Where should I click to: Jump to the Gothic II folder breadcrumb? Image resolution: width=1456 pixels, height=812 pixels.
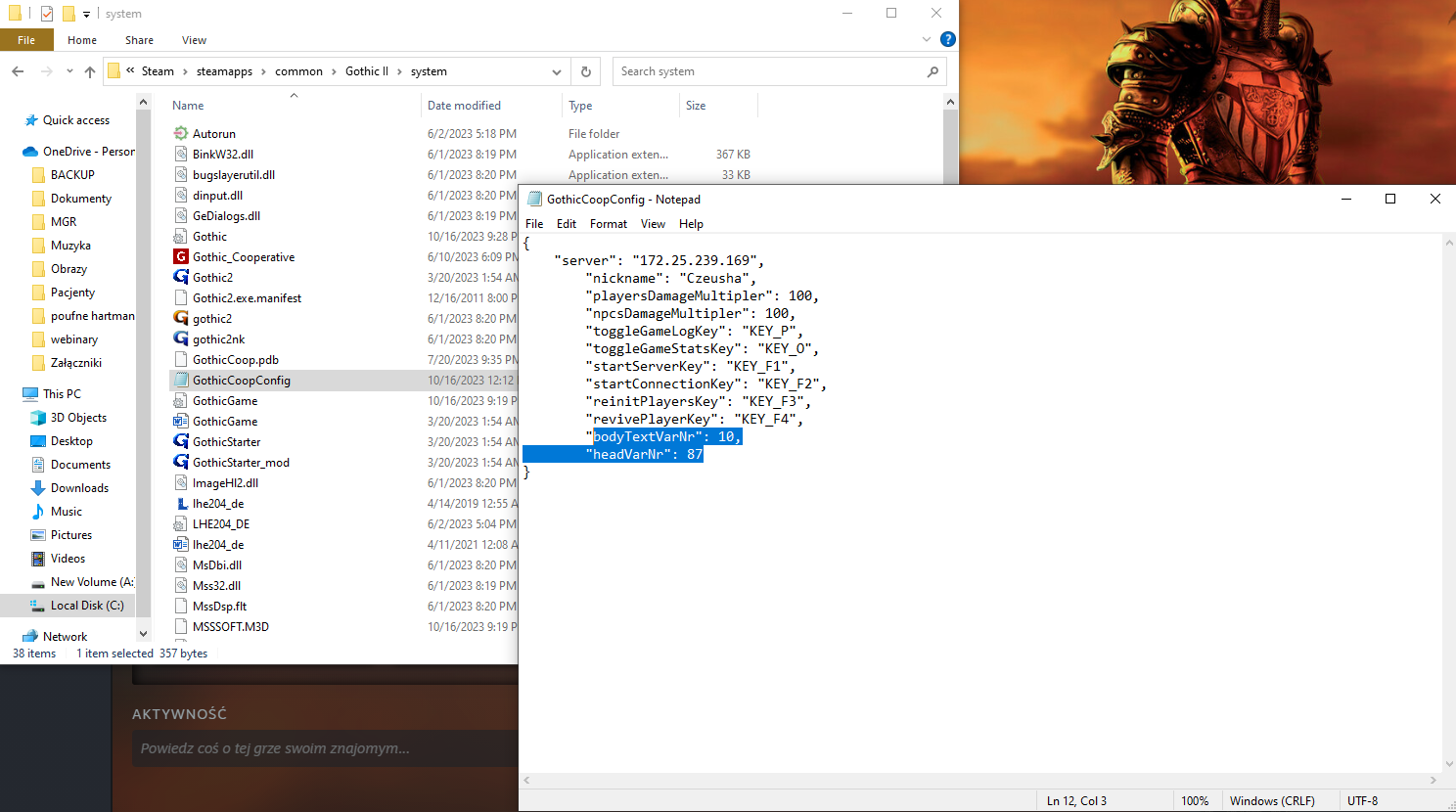[367, 71]
